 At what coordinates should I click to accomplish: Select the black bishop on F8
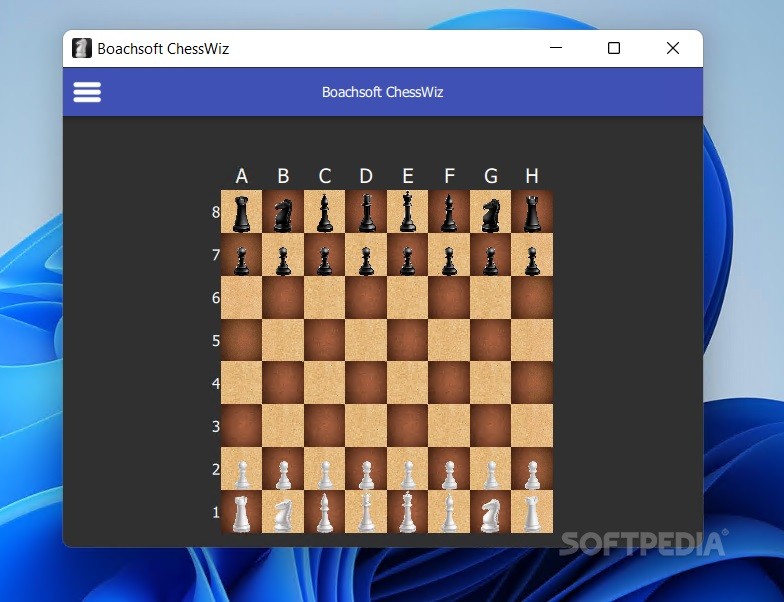click(x=449, y=212)
